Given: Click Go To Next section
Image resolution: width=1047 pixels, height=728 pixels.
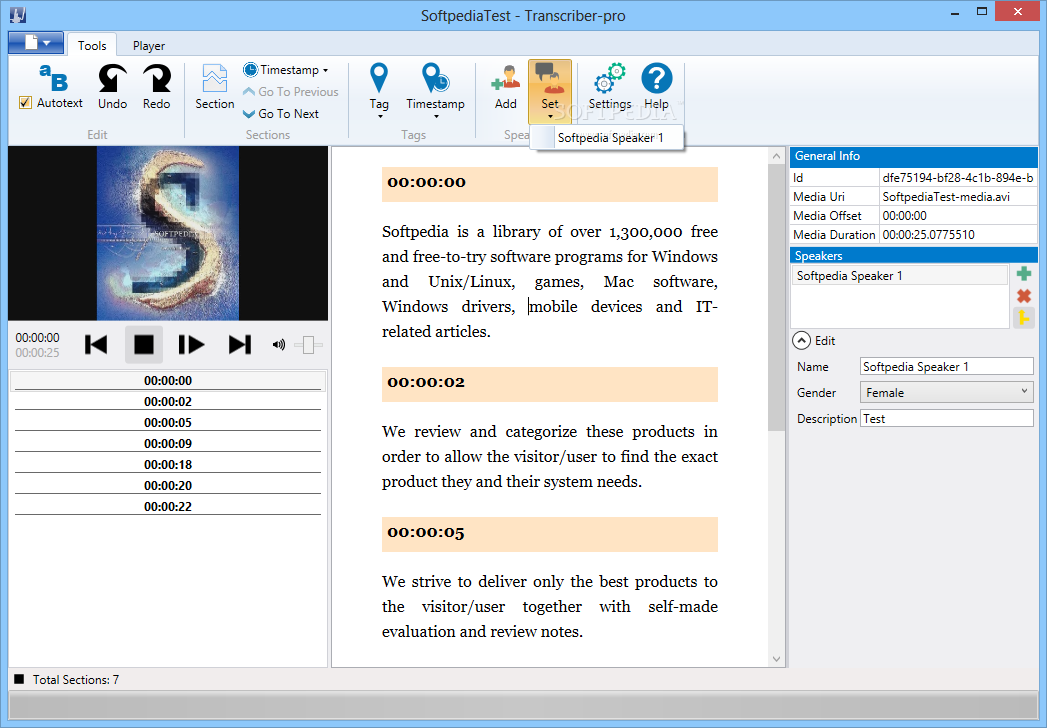Looking at the screenshot, I should [x=281, y=114].
